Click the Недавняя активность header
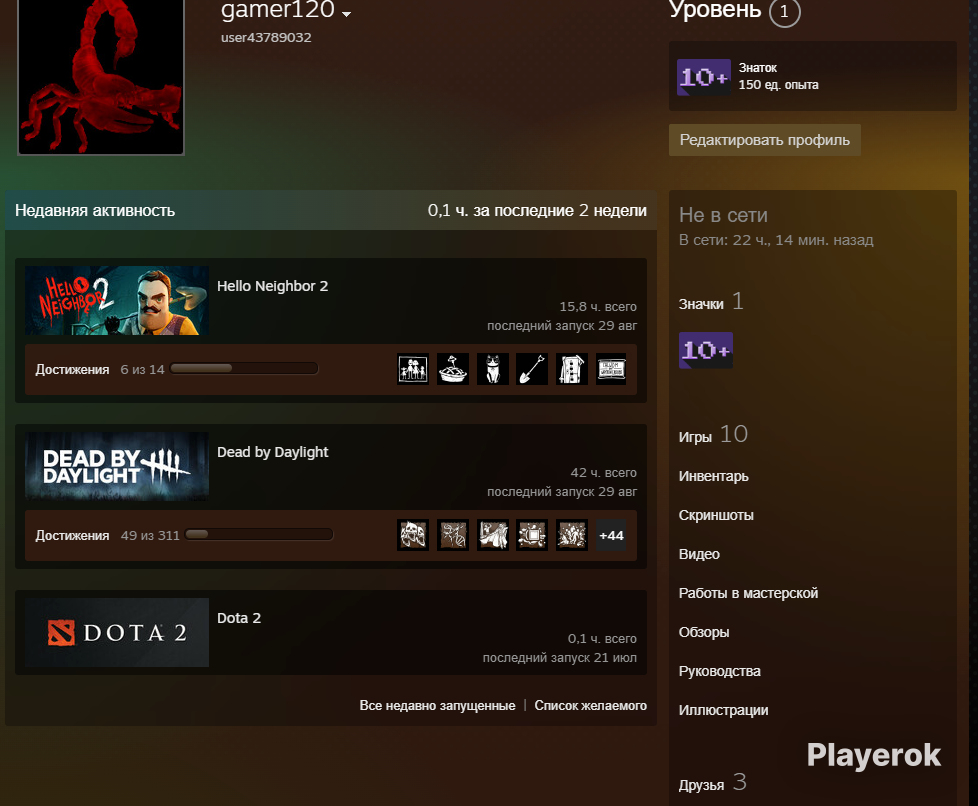Image resolution: width=978 pixels, height=806 pixels. pyautogui.click(x=95, y=211)
